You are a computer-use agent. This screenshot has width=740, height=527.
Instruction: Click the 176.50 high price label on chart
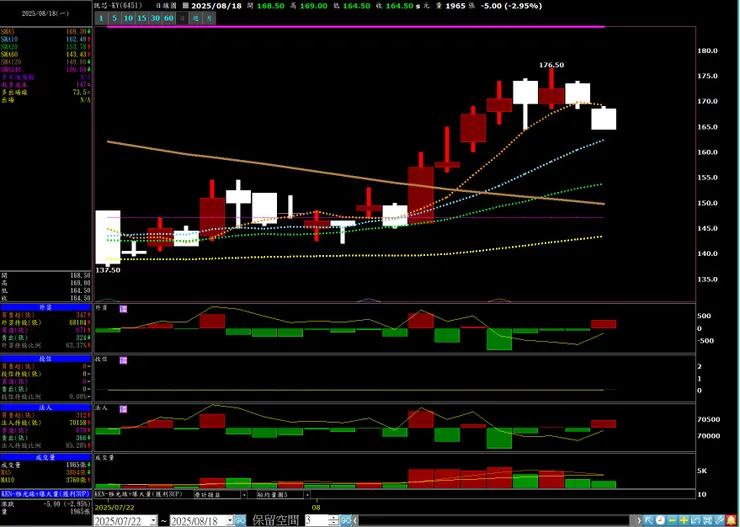point(552,65)
